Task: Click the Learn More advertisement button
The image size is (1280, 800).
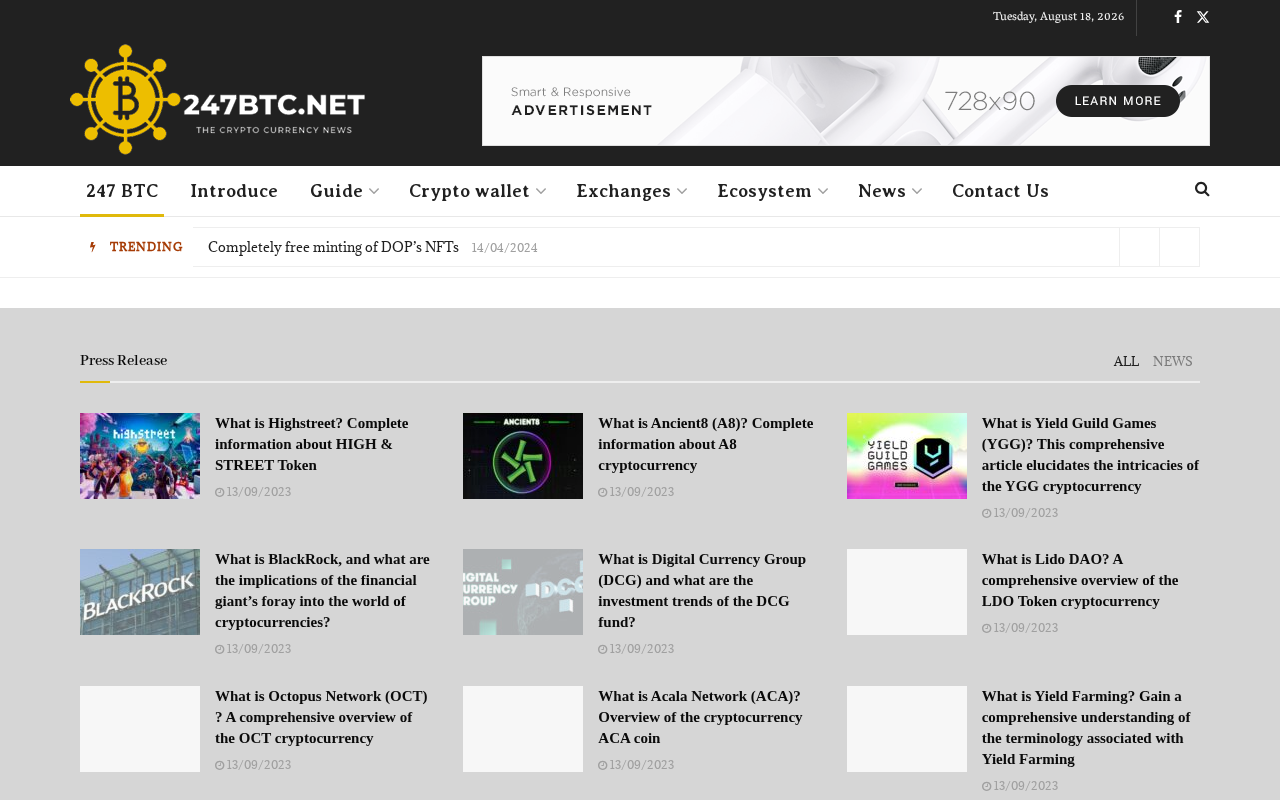Action: pos(1118,101)
